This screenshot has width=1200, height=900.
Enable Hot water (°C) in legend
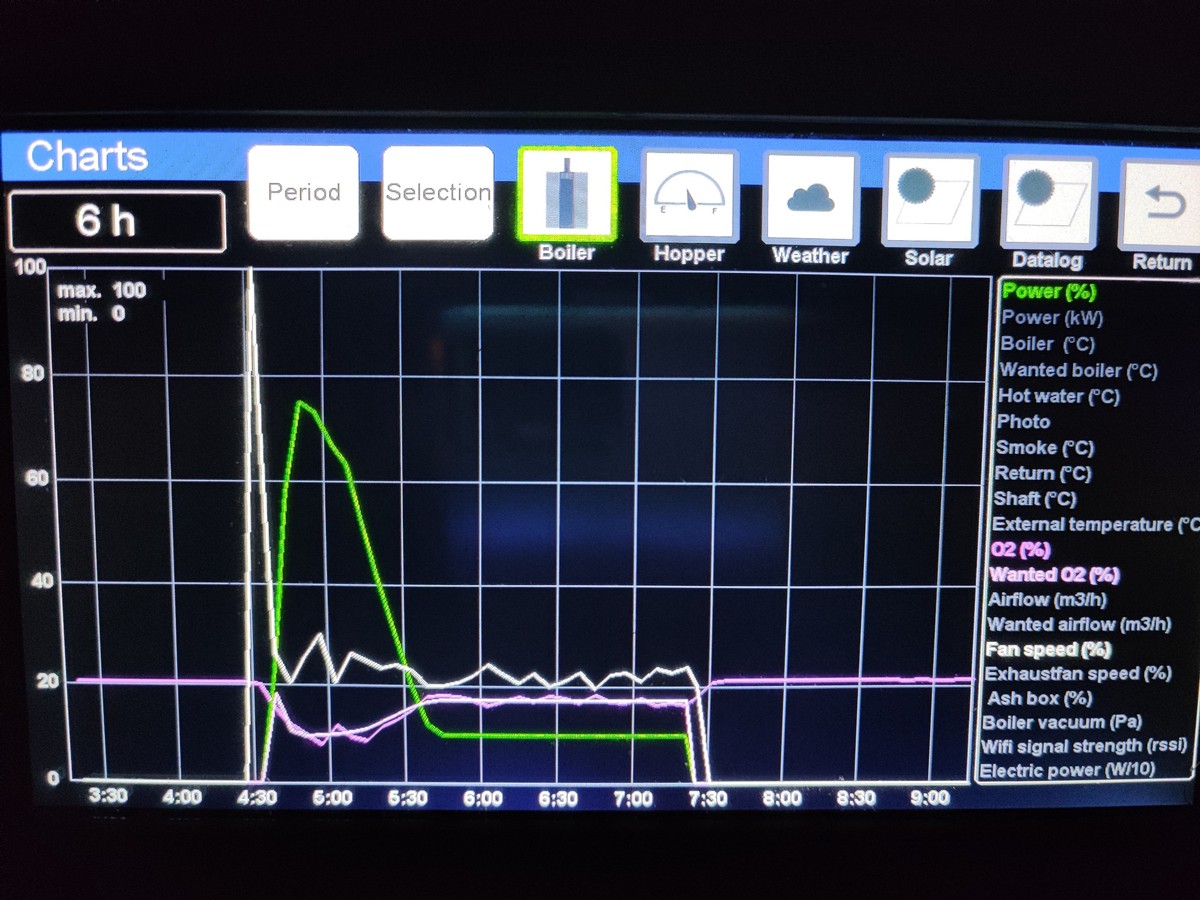[x=1058, y=396]
